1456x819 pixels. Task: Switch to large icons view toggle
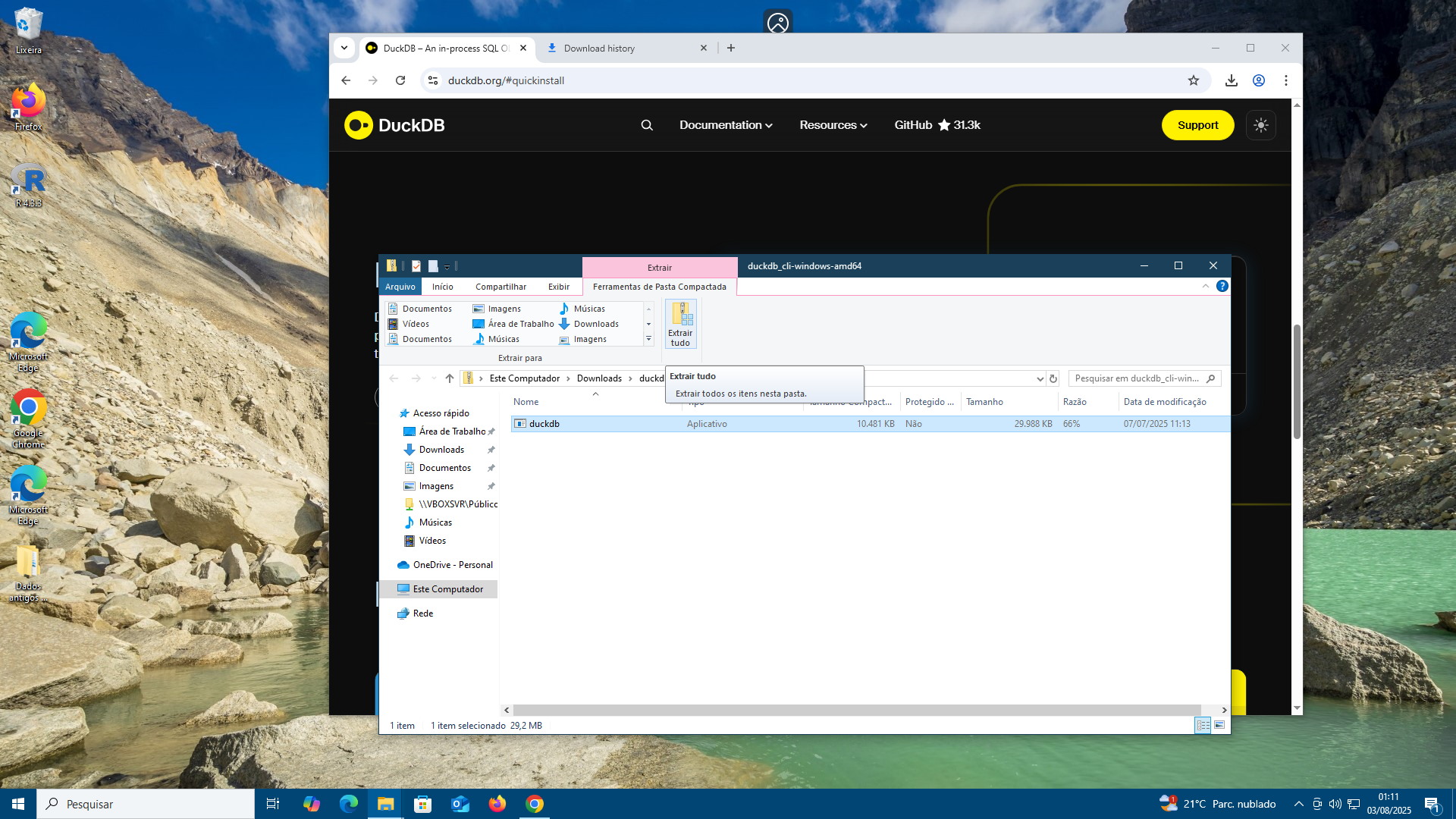coord(1219,725)
